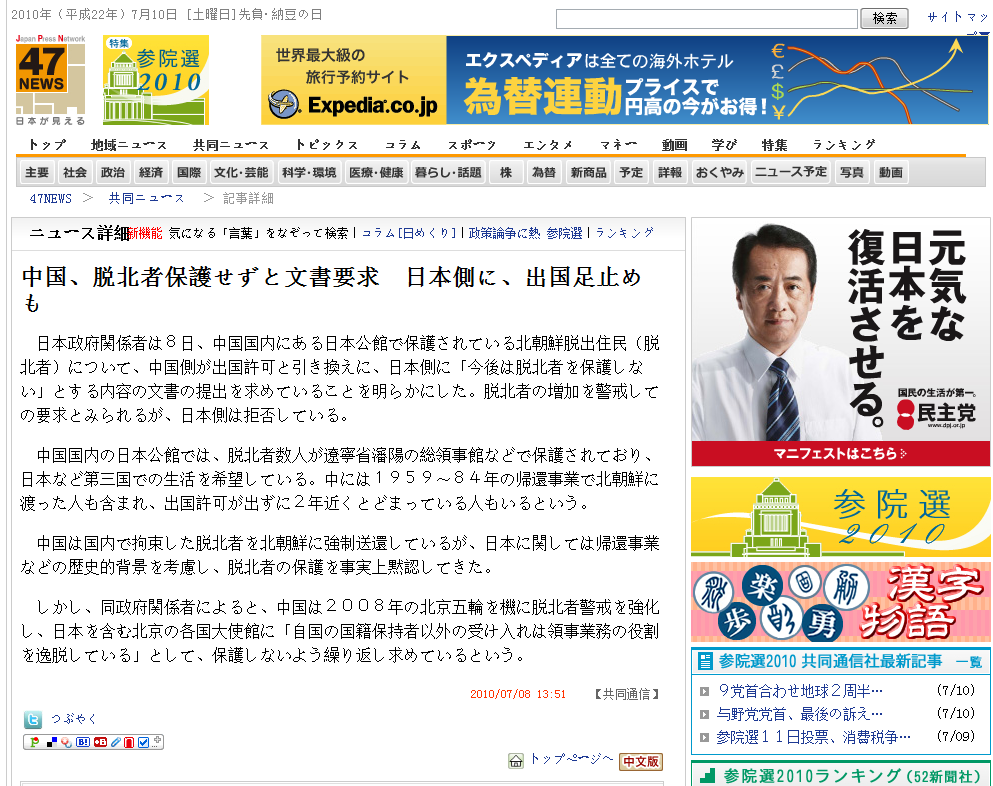Click the 漢字物語 banner image
The image size is (993, 786).
[840, 602]
